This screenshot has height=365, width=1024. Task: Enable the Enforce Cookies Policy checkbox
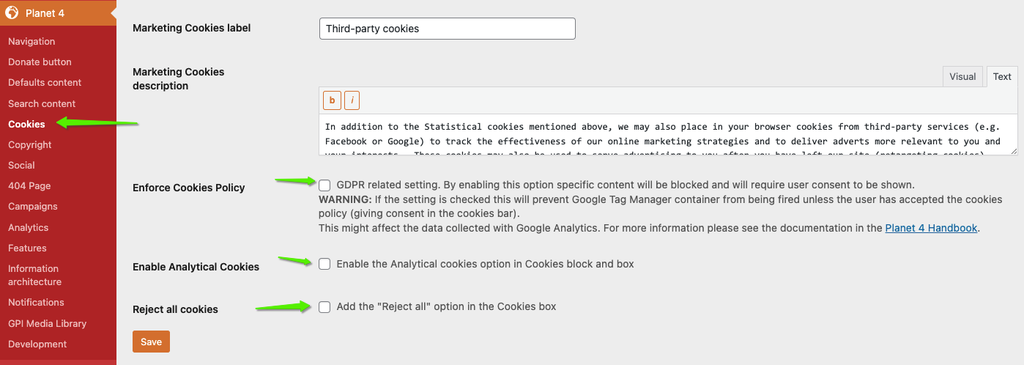pyautogui.click(x=325, y=185)
